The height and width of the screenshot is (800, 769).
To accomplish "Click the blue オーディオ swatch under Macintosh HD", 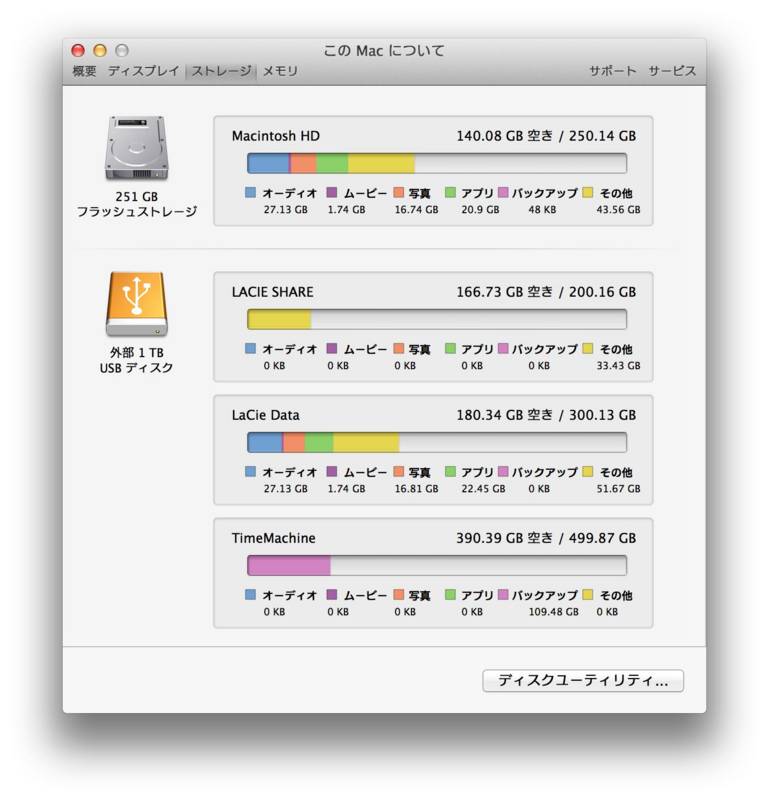I will click(250, 192).
